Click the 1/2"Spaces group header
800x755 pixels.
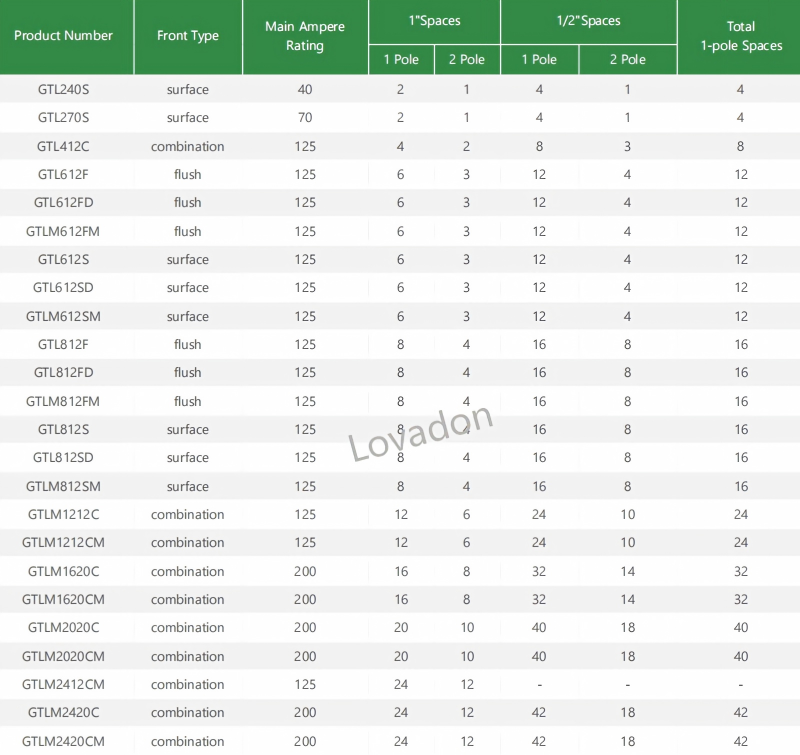(x=589, y=21)
